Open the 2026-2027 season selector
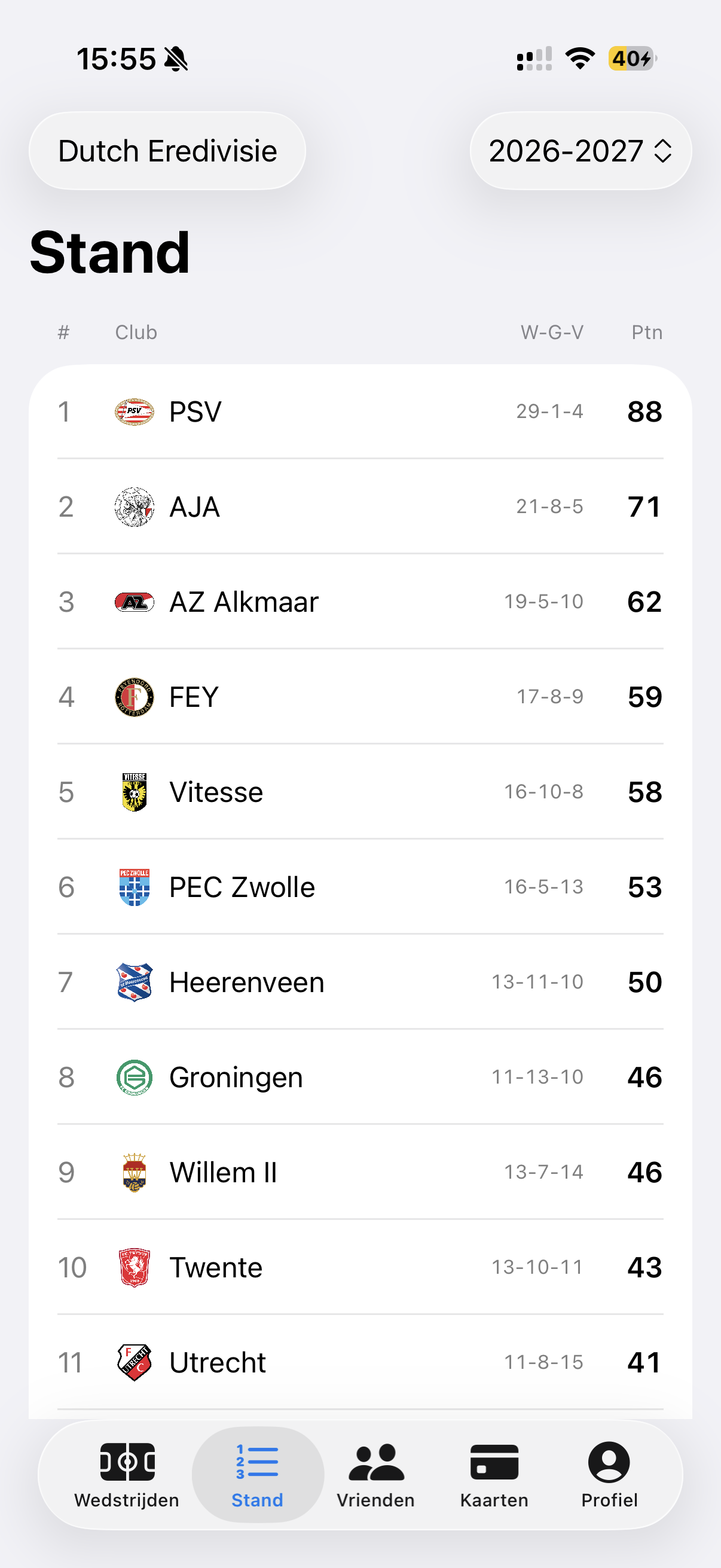 [581, 151]
